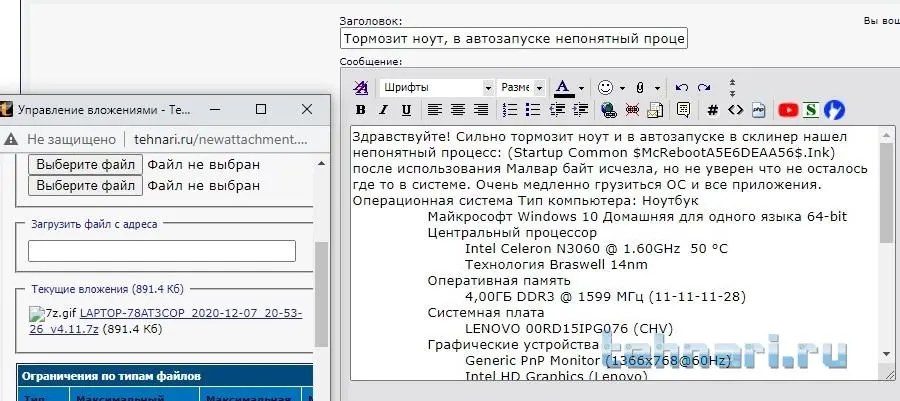The width and height of the screenshot is (900, 401).
Task: Wrap text in HTML tags using <> icon
Action: pyautogui.click(x=735, y=110)
